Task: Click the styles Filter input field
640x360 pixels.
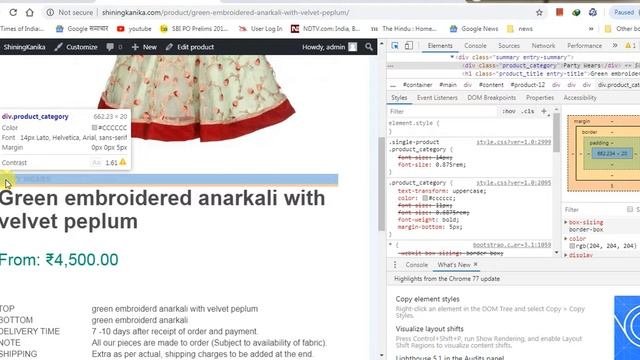Action: pyautogui.click(x=443, y=111)
